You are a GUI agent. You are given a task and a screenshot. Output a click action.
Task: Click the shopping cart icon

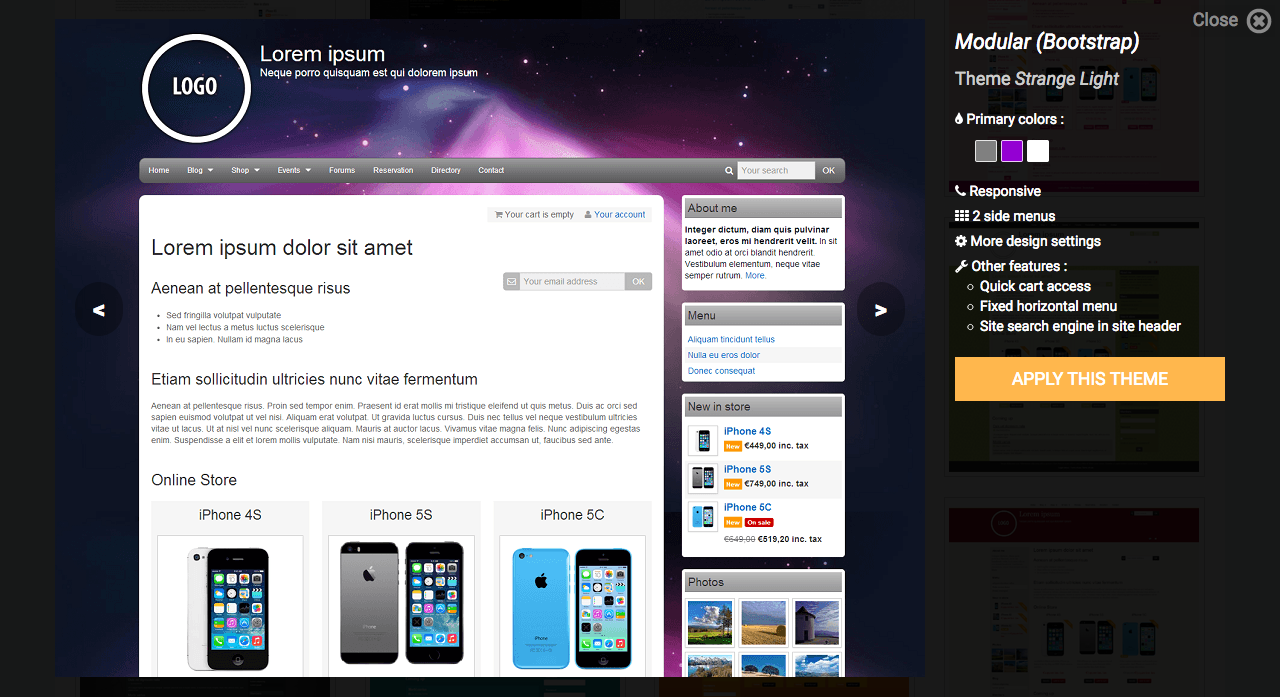pos(498,214)
